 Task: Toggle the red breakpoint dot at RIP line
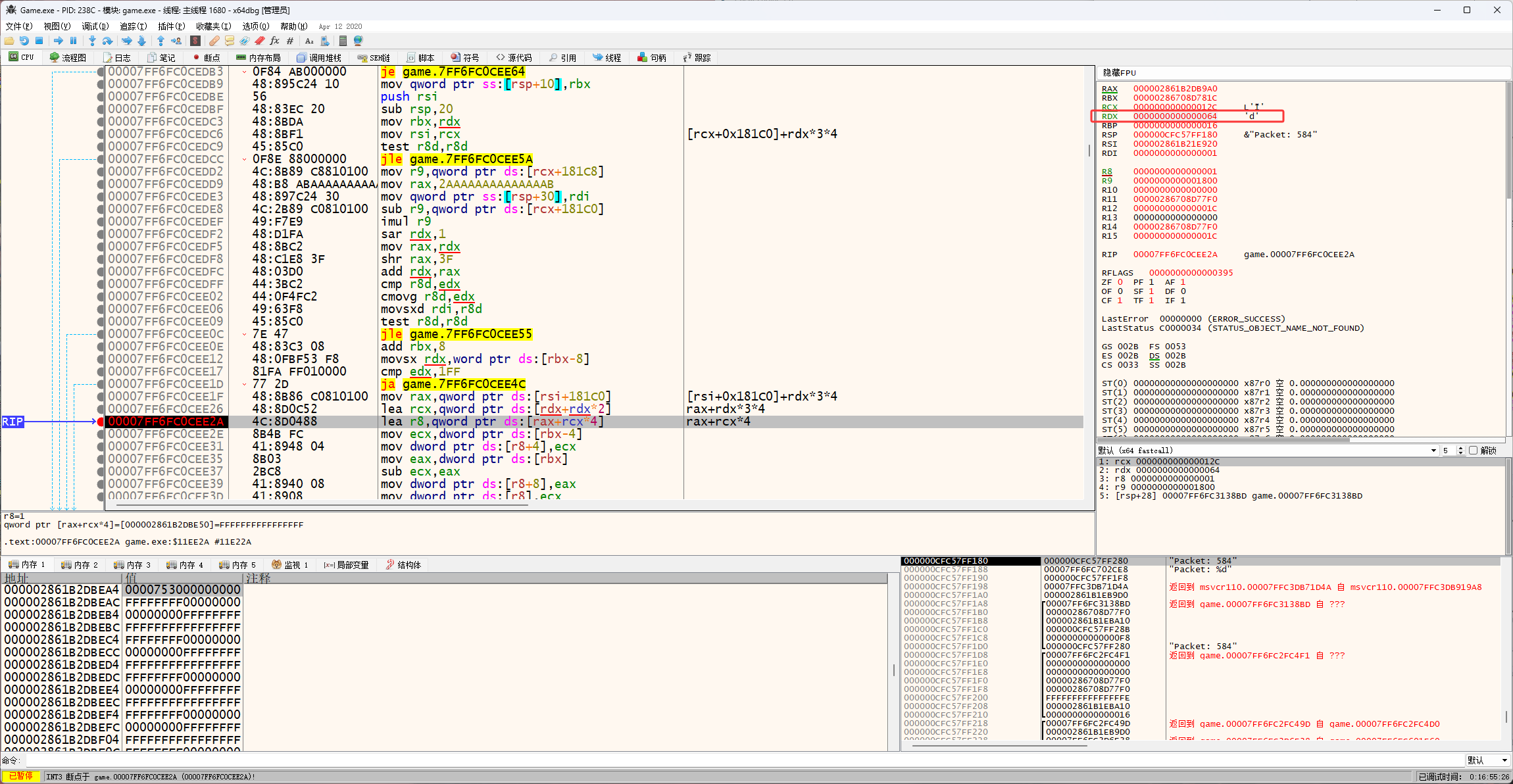pos(101,422)
